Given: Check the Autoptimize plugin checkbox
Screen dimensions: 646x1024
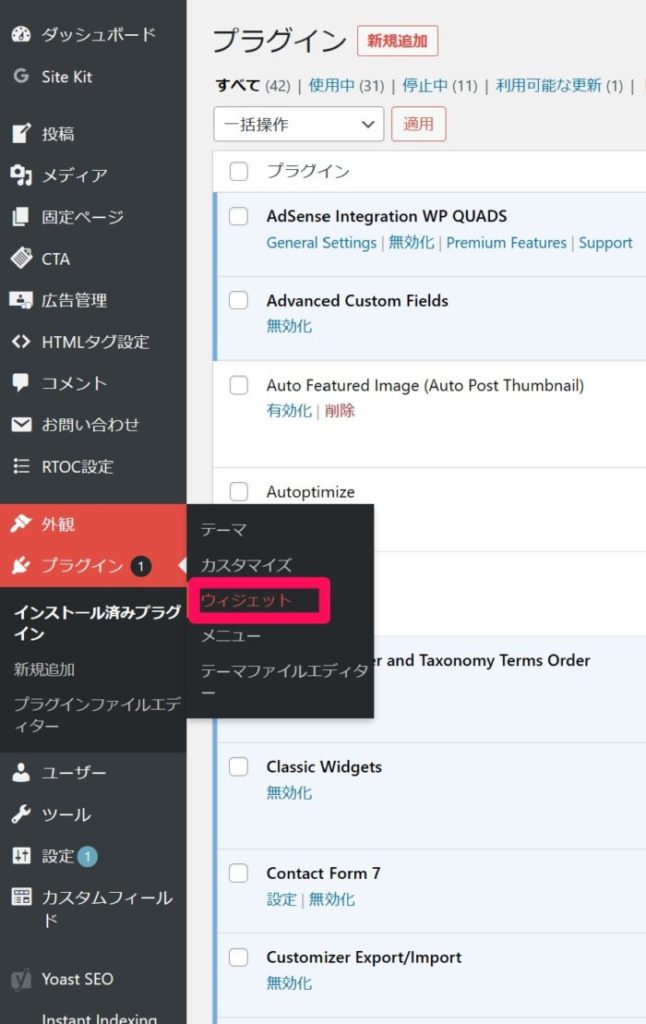Looking at the screenshot, I should click(x=238, y=491).
